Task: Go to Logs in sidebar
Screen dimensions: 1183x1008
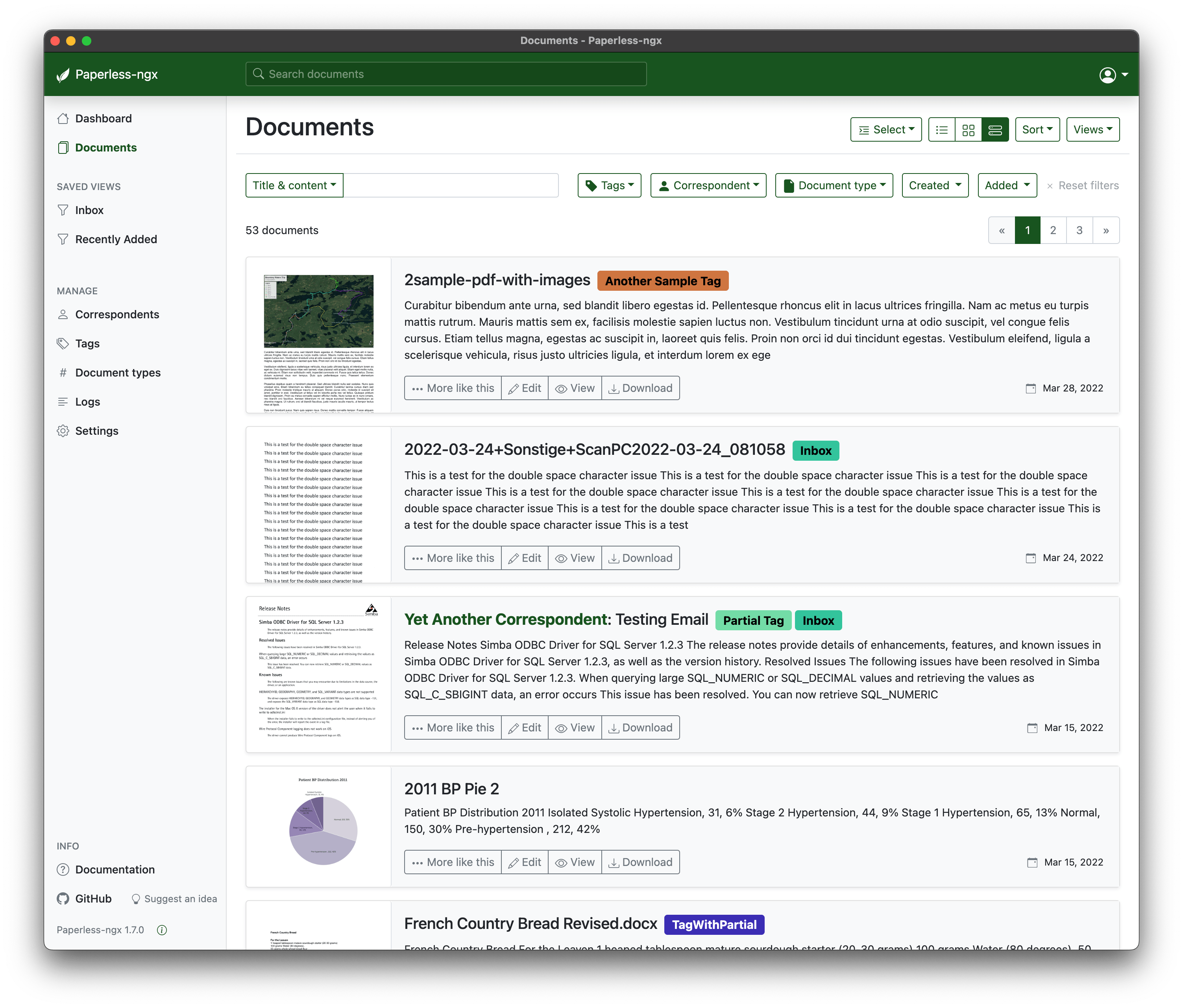Action: click(87, 402)
